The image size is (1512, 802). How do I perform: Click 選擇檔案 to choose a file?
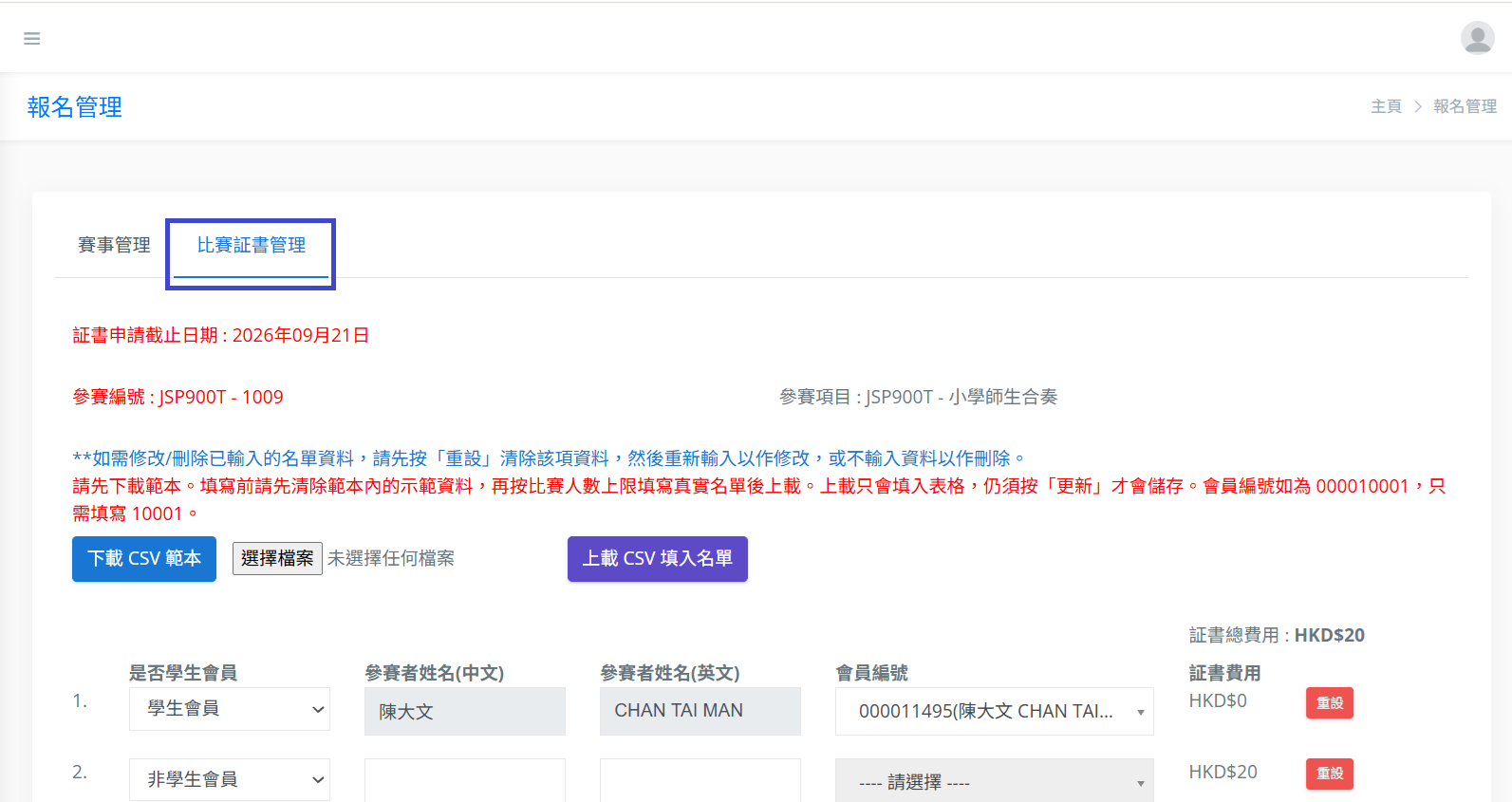point(277,559)
